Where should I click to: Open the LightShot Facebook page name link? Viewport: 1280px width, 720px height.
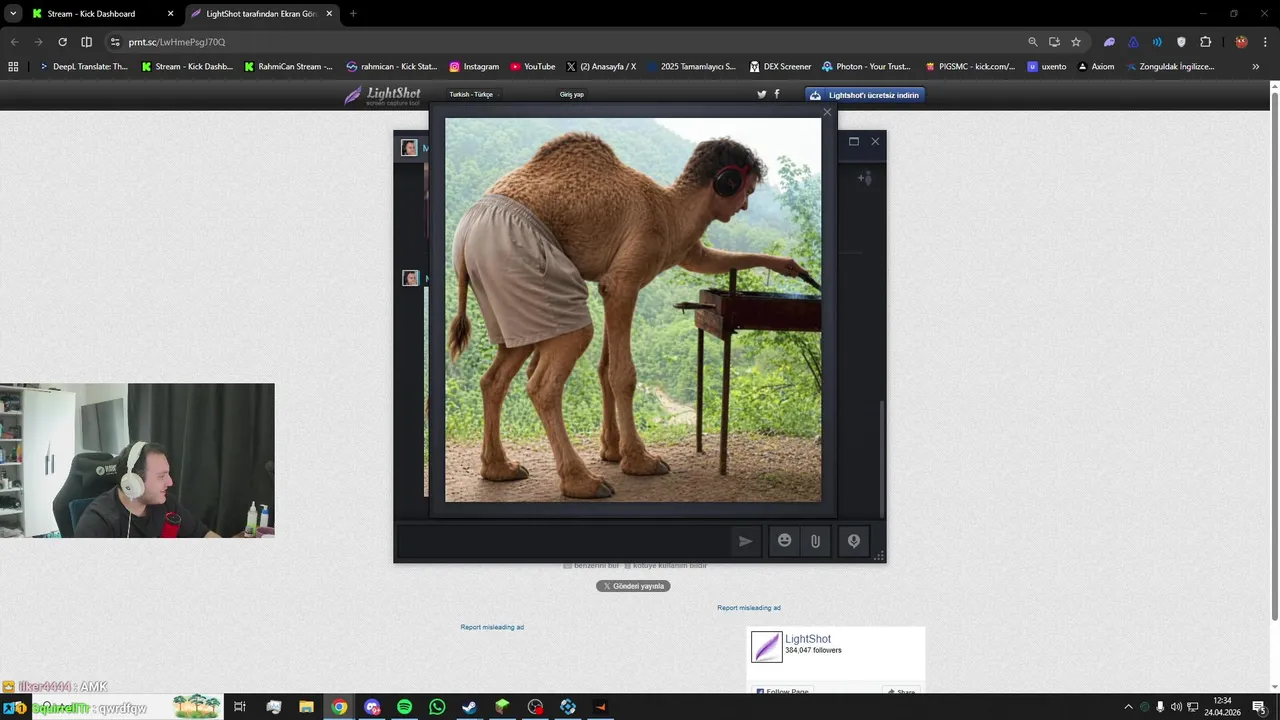click(x=808, y=639)
